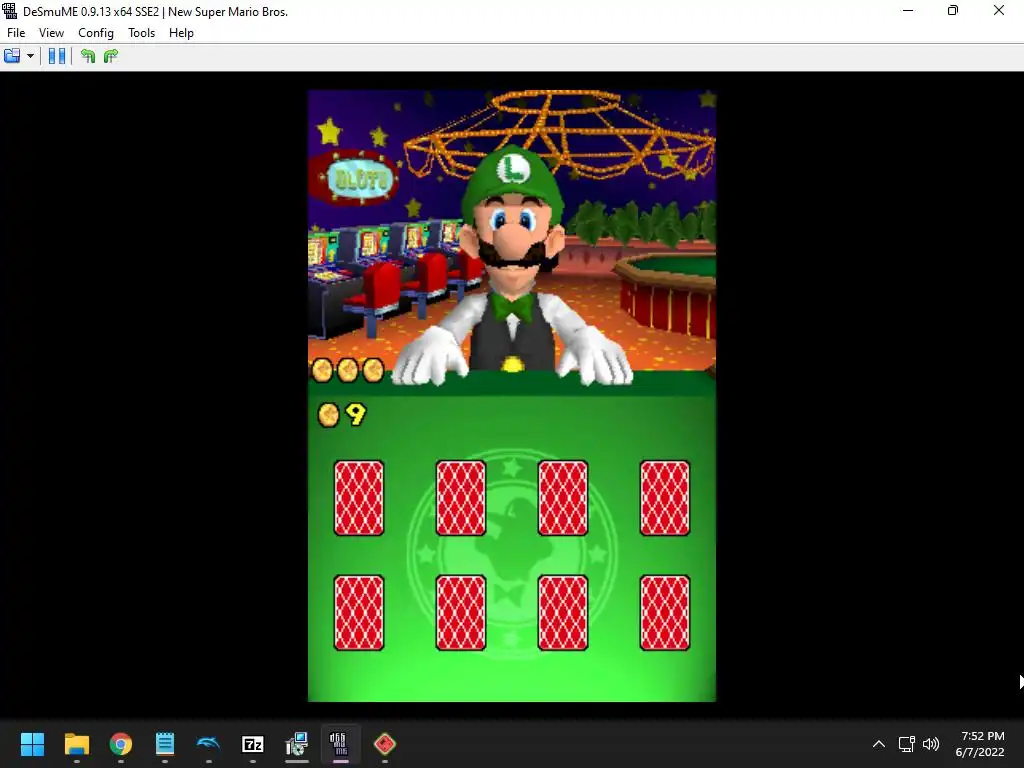This screenshot has width=1024, height=768.
Task: Open the Config menu
Action: coord(96,33)
